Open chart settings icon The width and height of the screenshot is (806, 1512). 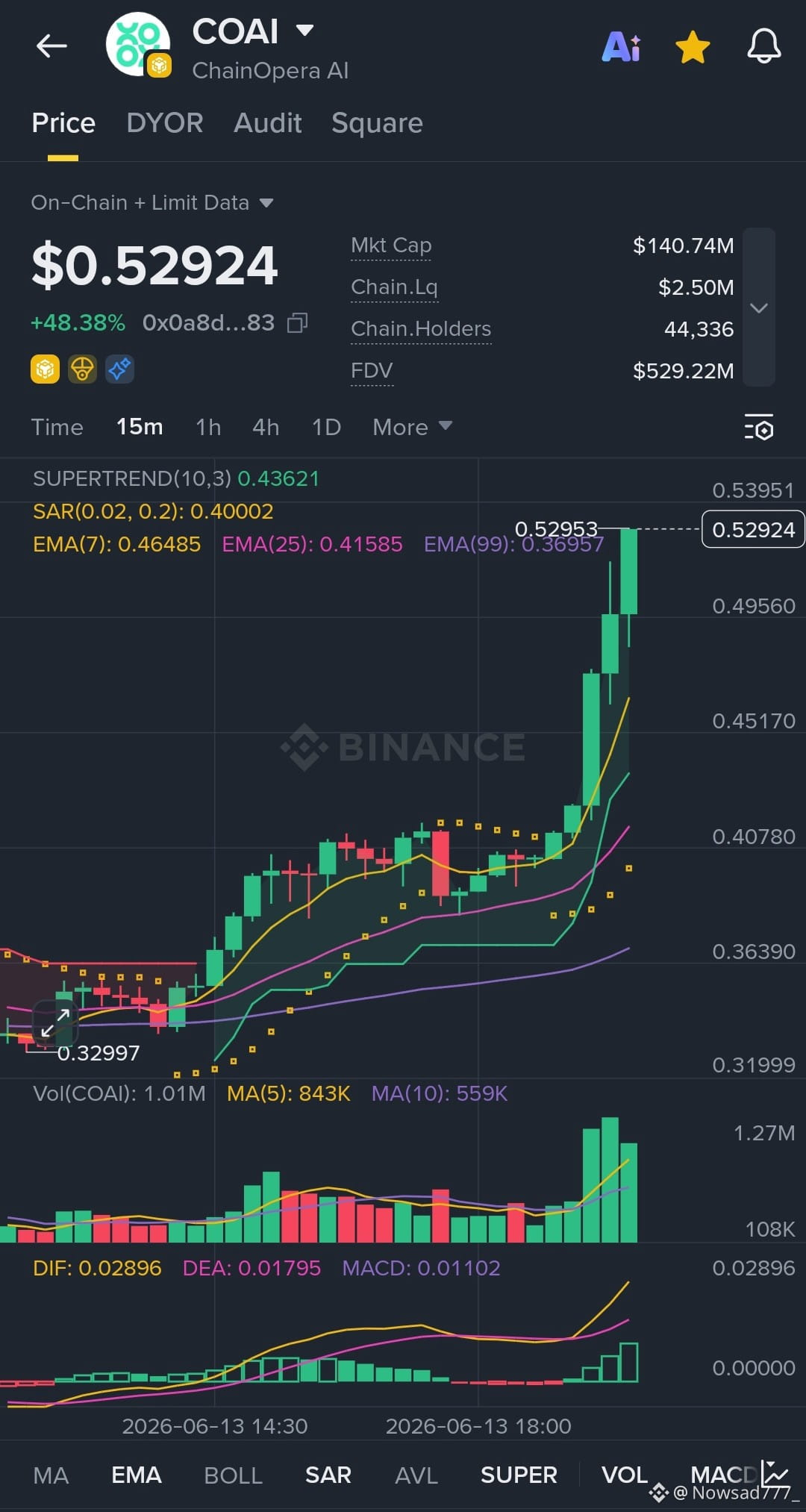pyautogui.click(x=759, y=428)
